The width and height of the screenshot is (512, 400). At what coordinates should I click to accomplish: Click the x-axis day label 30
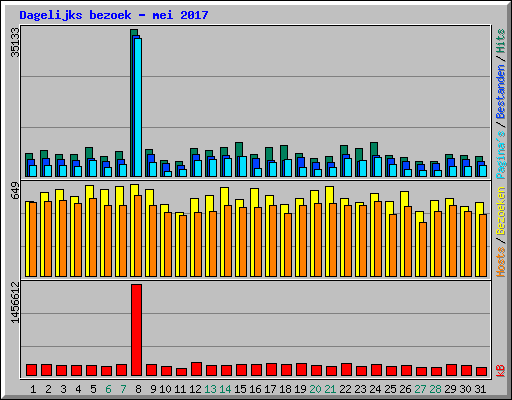click(x=465, y=389)
